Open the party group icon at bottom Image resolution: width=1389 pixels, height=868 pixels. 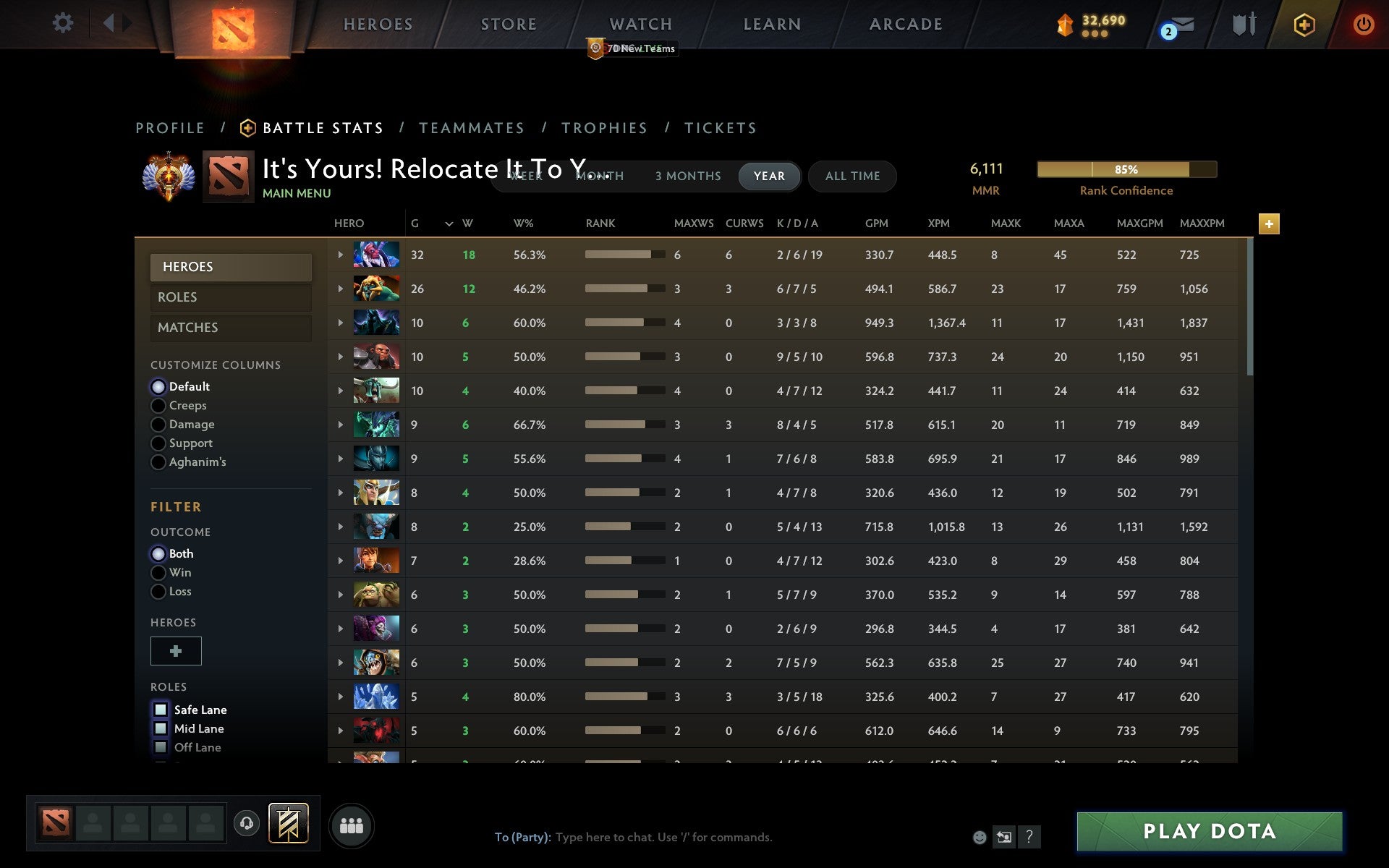click(x=351, y=825)
